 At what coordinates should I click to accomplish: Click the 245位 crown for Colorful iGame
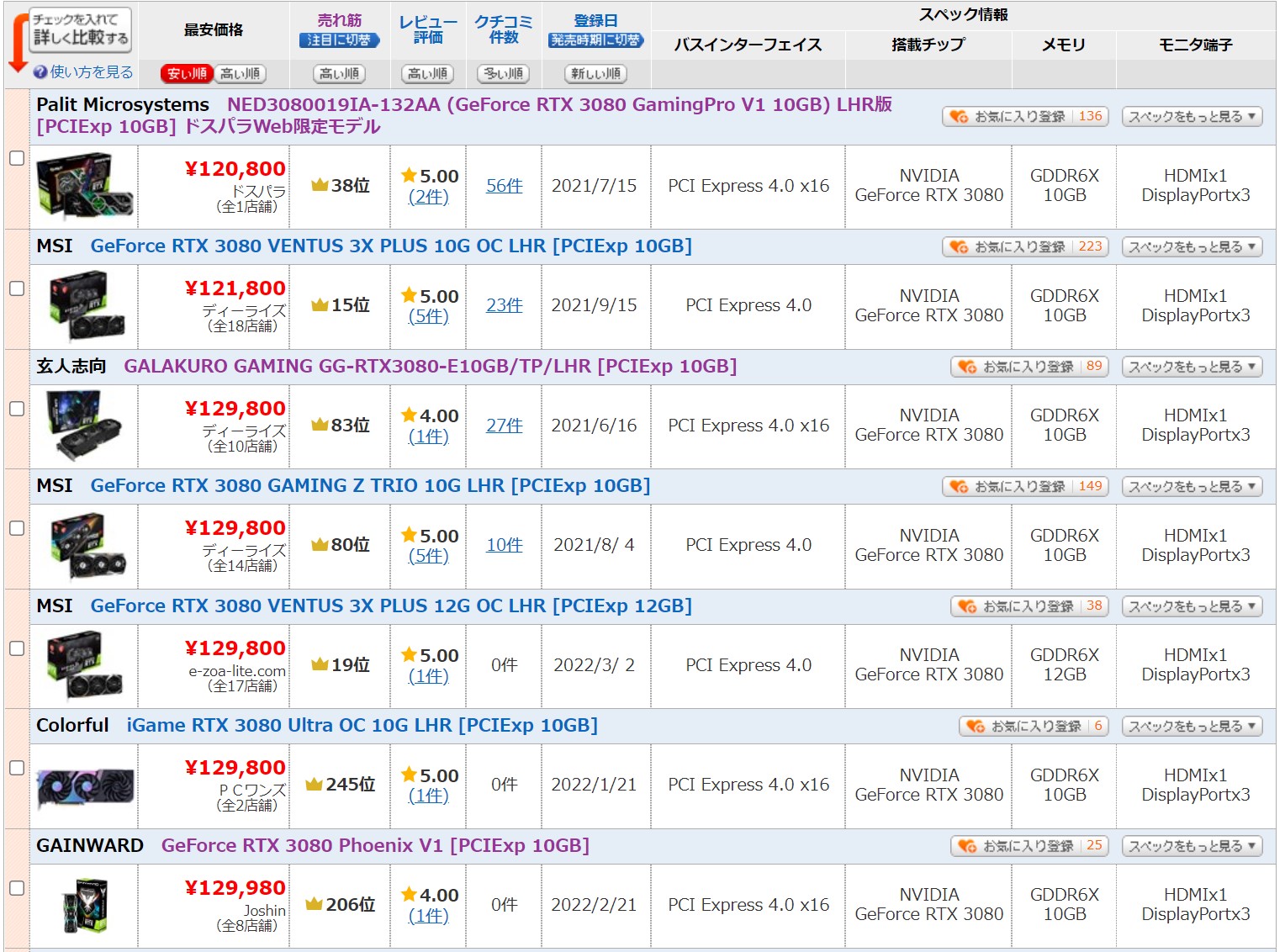point(315,785)
